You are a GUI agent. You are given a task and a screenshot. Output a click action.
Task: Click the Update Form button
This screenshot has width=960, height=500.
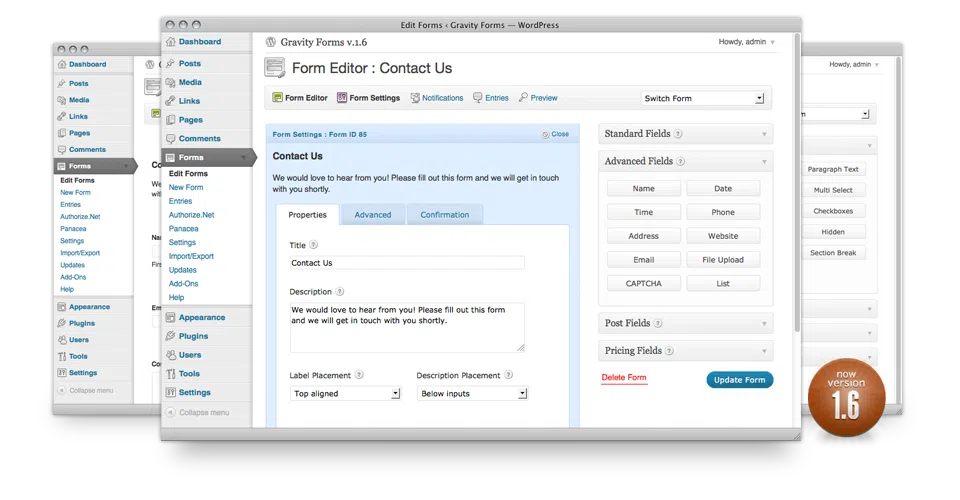click(740, 380)
